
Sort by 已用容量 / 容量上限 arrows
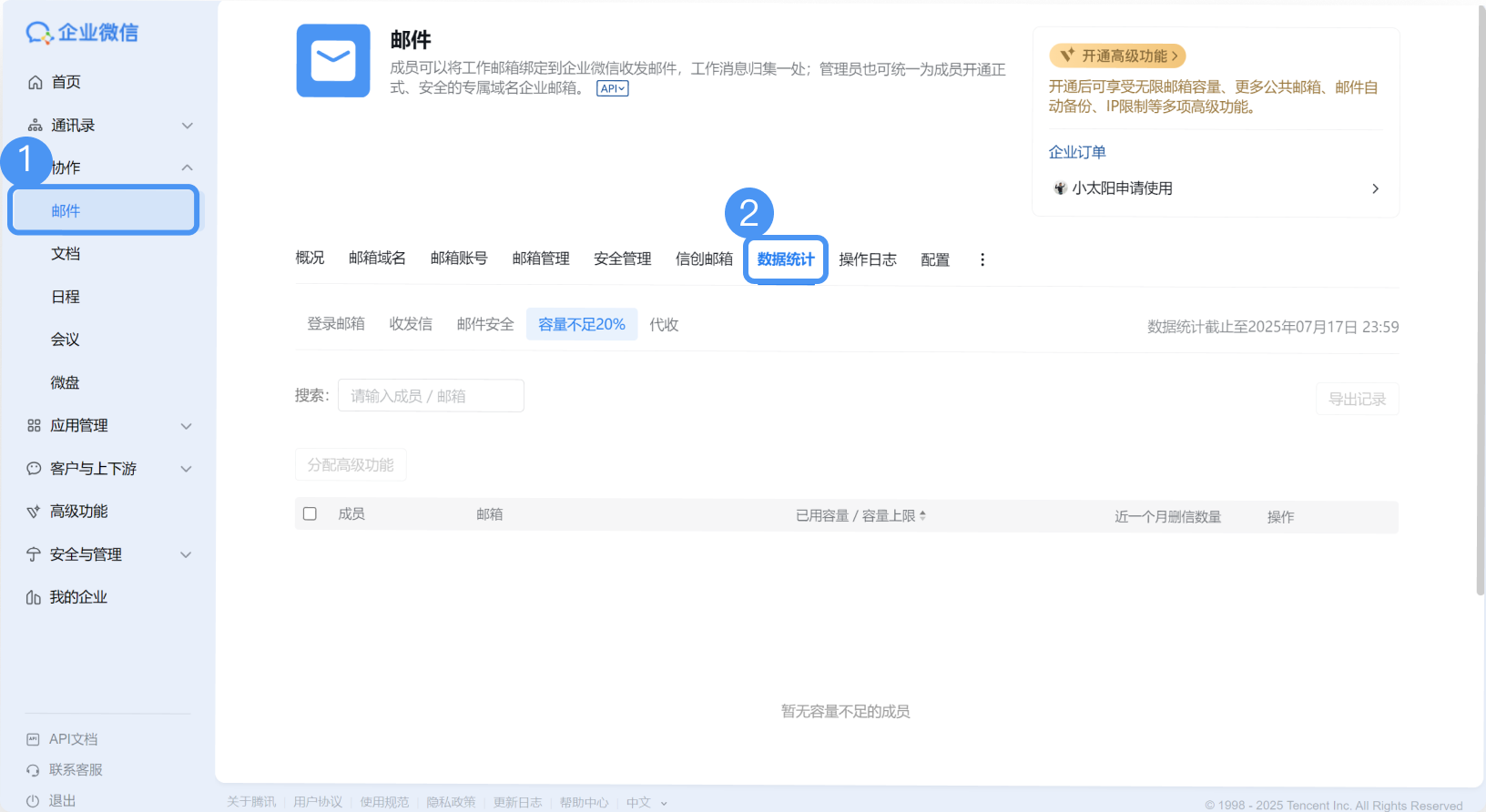tap(922, 515)
